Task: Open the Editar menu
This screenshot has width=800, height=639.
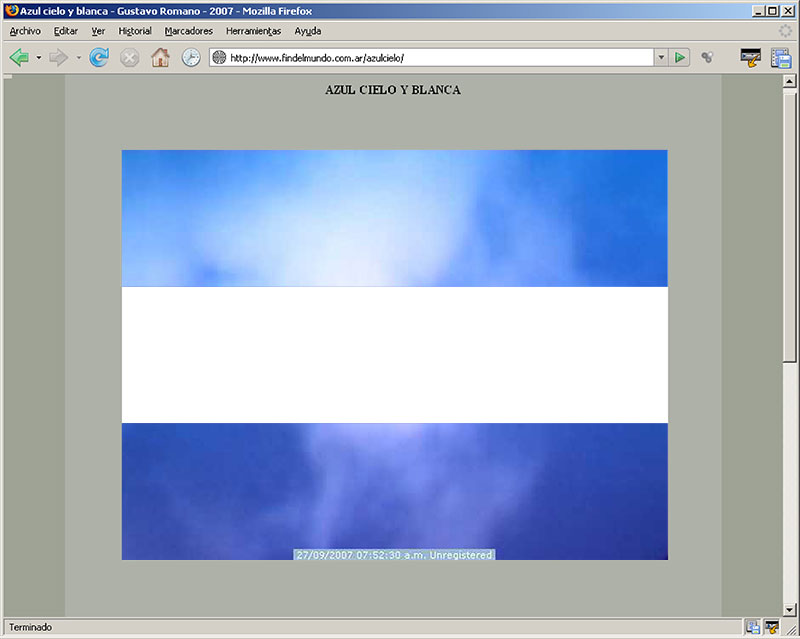Action: [x=66, y=31]
